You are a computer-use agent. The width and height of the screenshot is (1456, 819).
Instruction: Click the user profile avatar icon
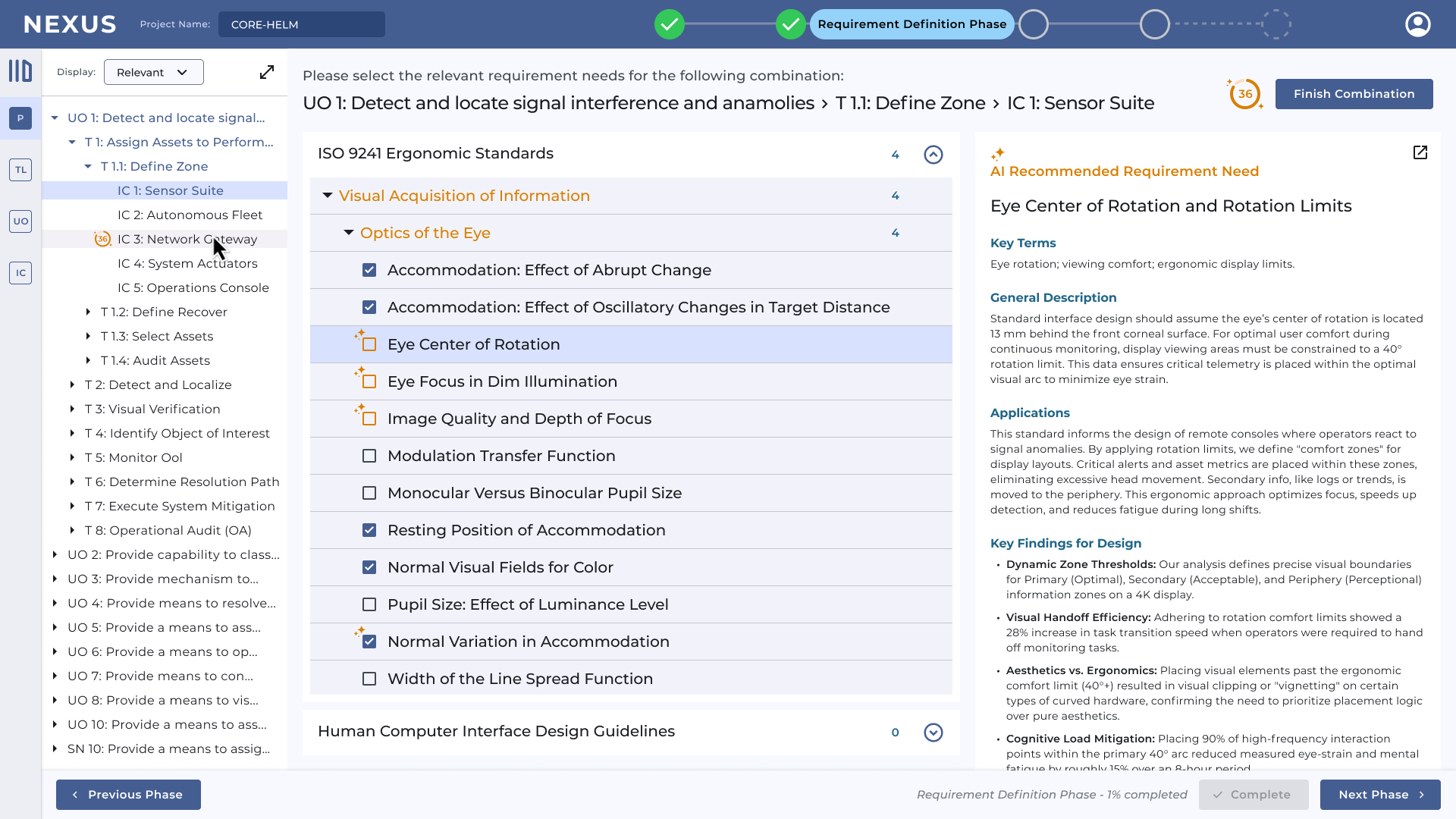[1417, 24]
